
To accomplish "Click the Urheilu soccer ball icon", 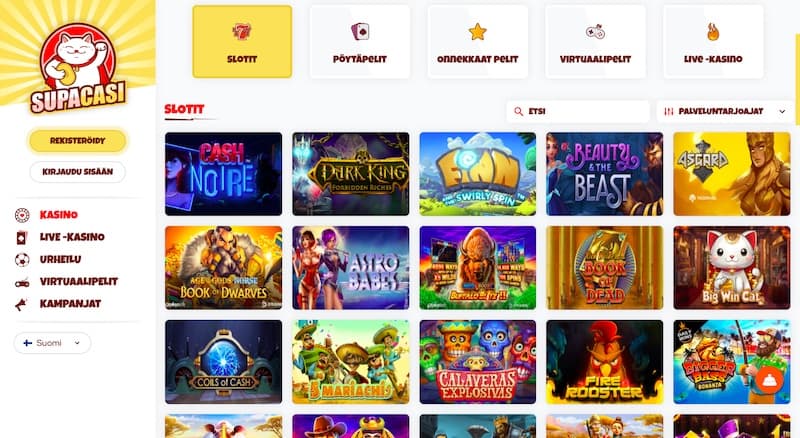I will 22,260.
